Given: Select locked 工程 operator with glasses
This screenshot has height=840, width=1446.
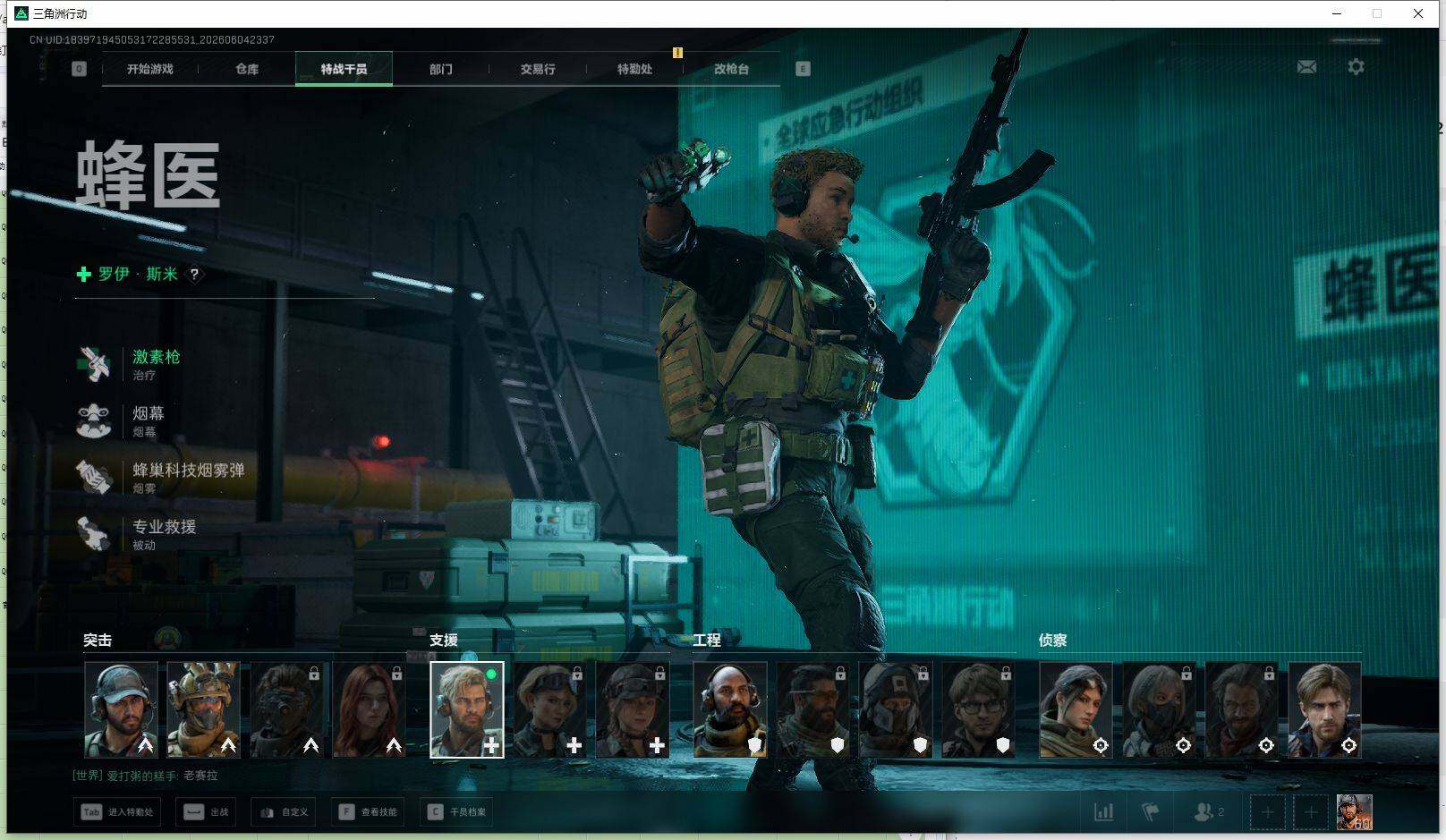Looking at the screenshot, I should click(x=979, y=709).
